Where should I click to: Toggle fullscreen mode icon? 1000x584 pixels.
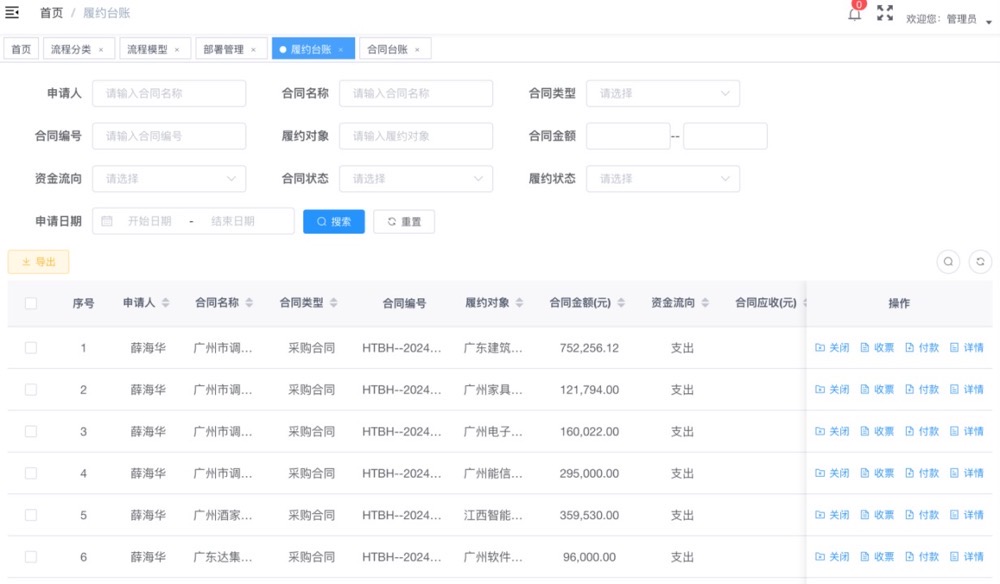coord(885,13)
